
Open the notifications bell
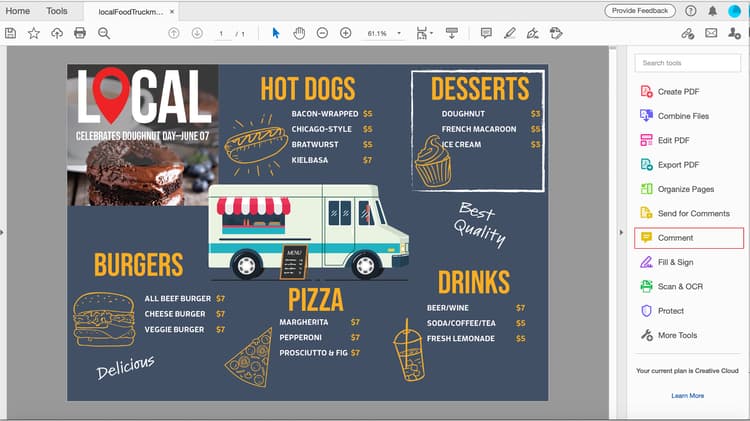pos(713,11)
